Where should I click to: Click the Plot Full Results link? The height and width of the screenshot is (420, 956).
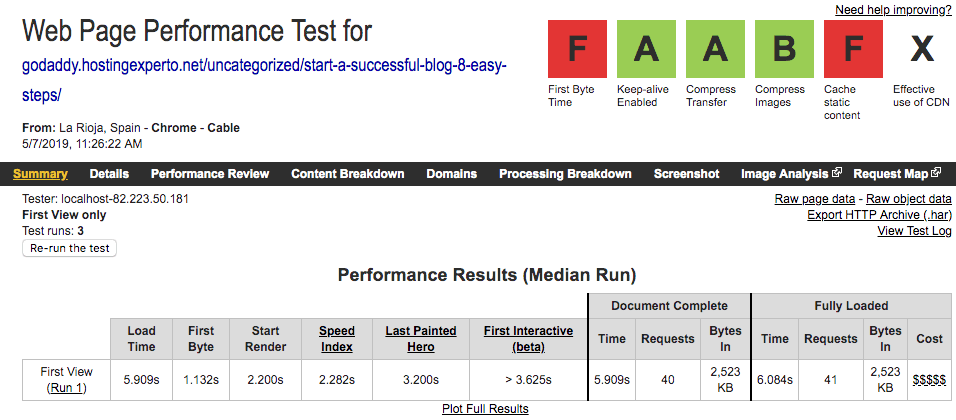[485, 408]
